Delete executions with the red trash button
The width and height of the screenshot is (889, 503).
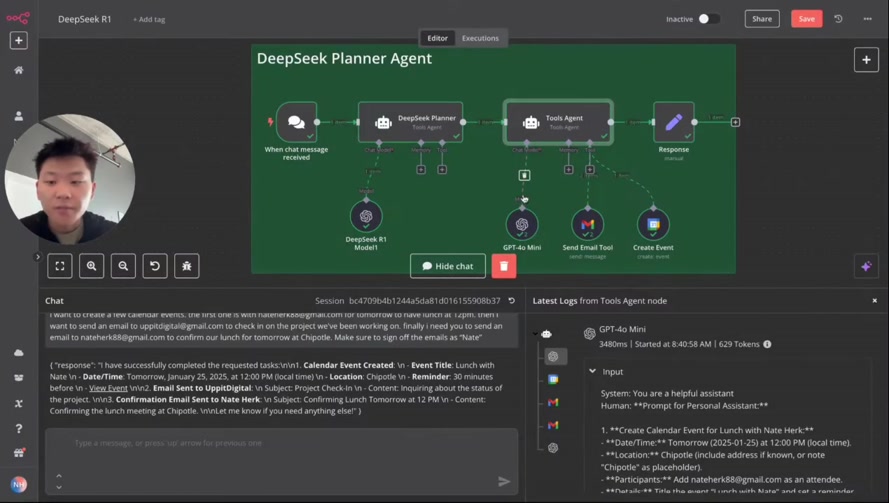tap(503, 266)
